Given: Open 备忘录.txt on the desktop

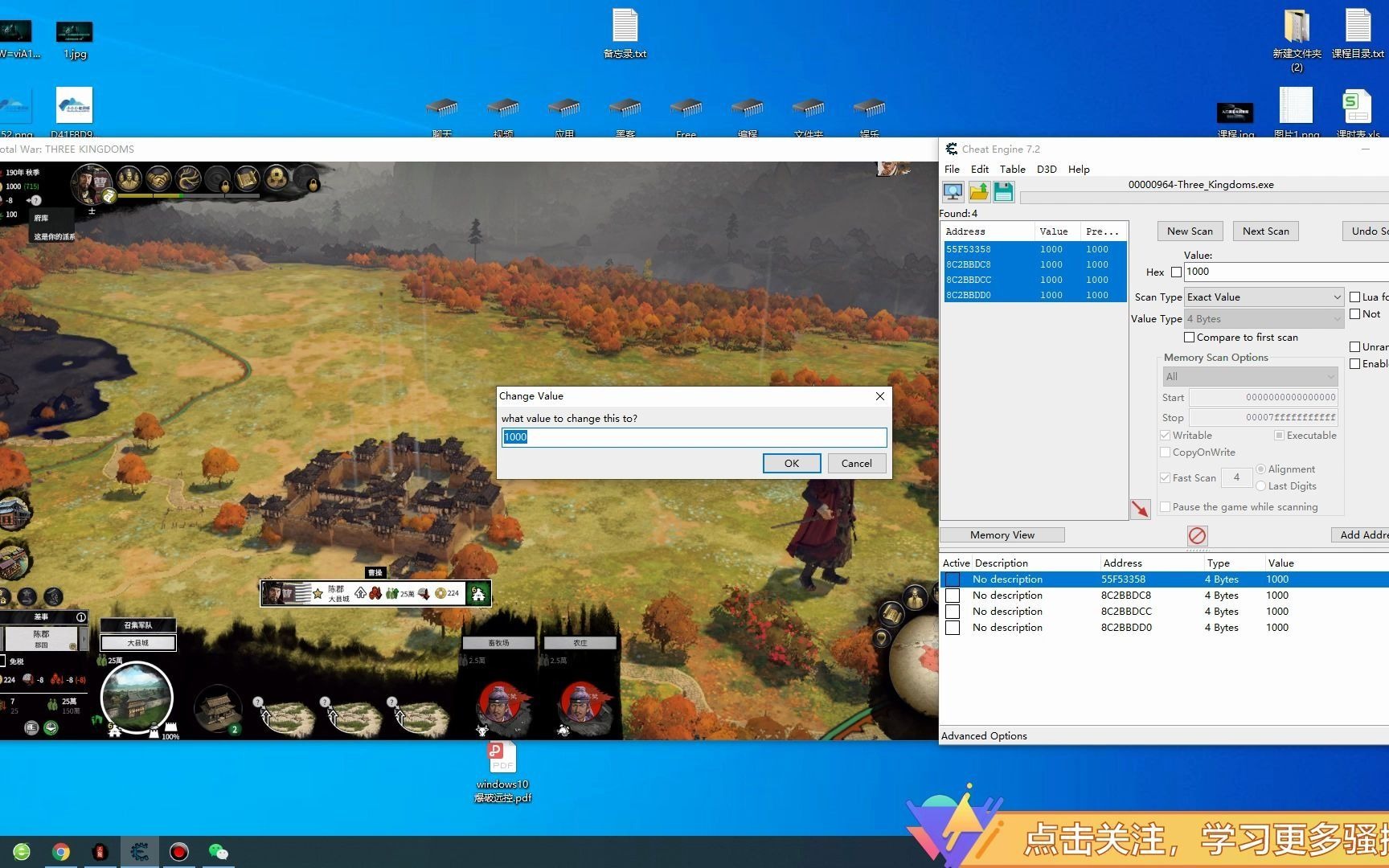Looking at the screenshot, I should (625, 34).
